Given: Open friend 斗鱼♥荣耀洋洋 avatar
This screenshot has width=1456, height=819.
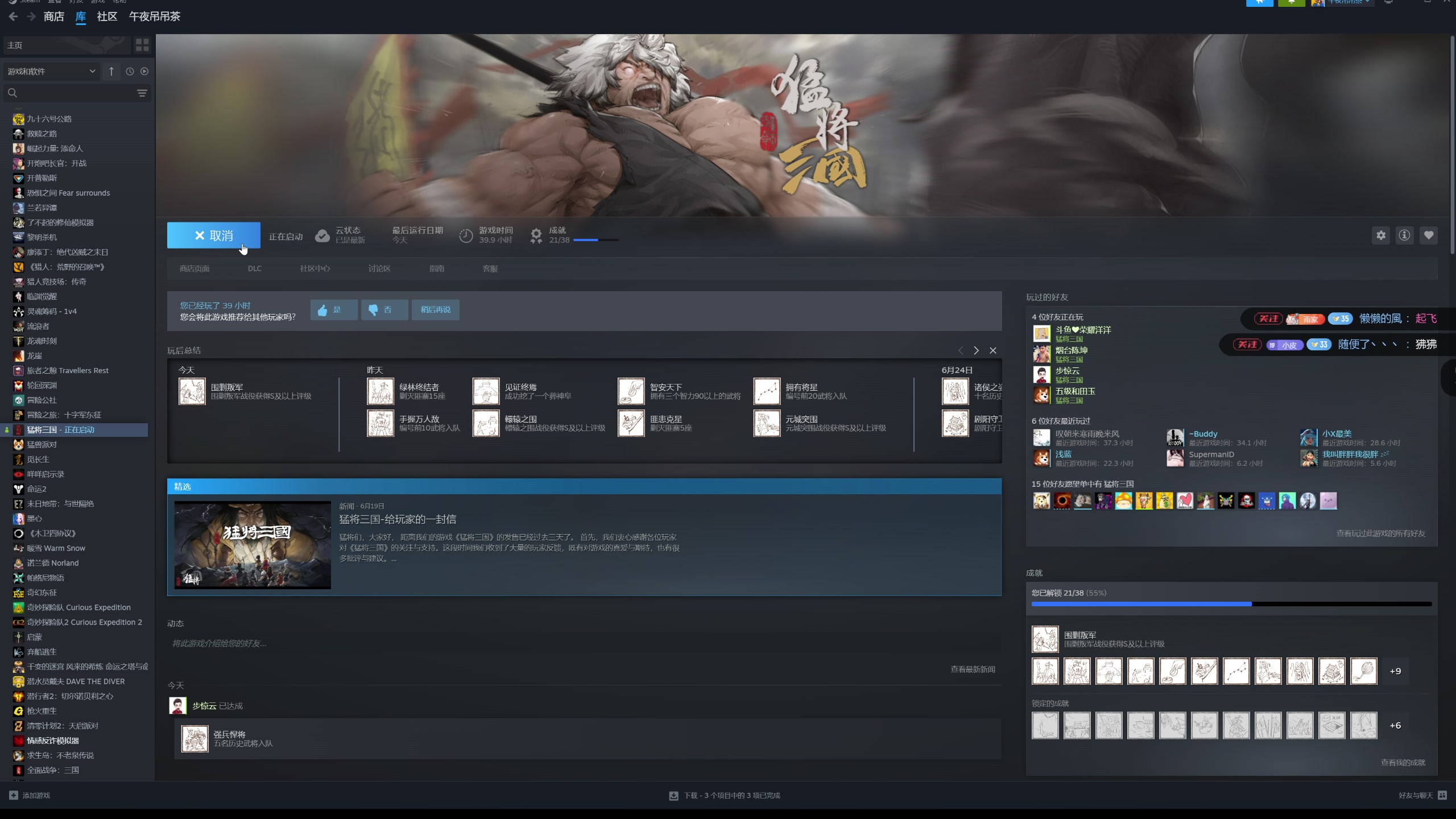Looking at the screenshot, I should pos(1041,333).
